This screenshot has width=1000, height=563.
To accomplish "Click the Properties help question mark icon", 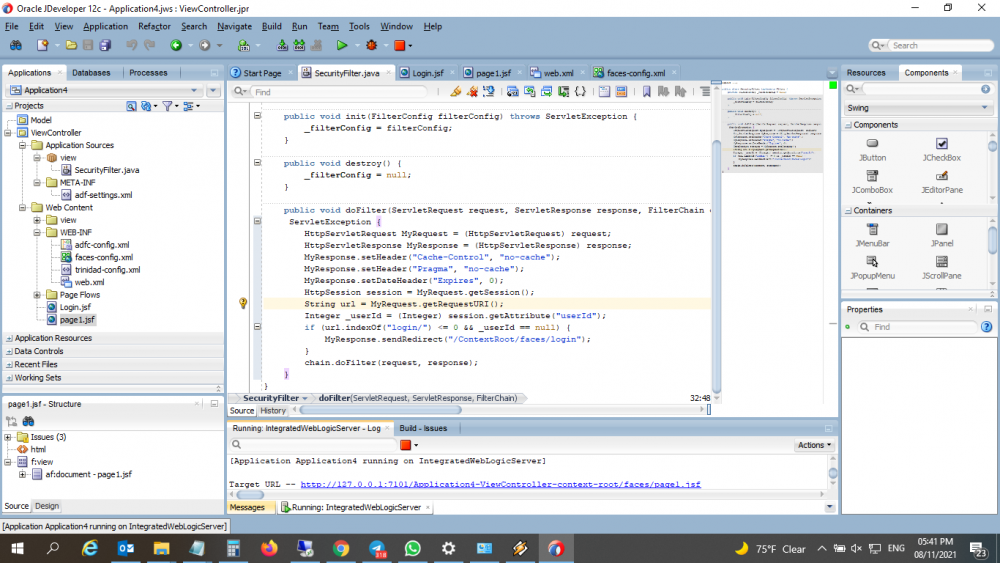I will click(987, 327).
